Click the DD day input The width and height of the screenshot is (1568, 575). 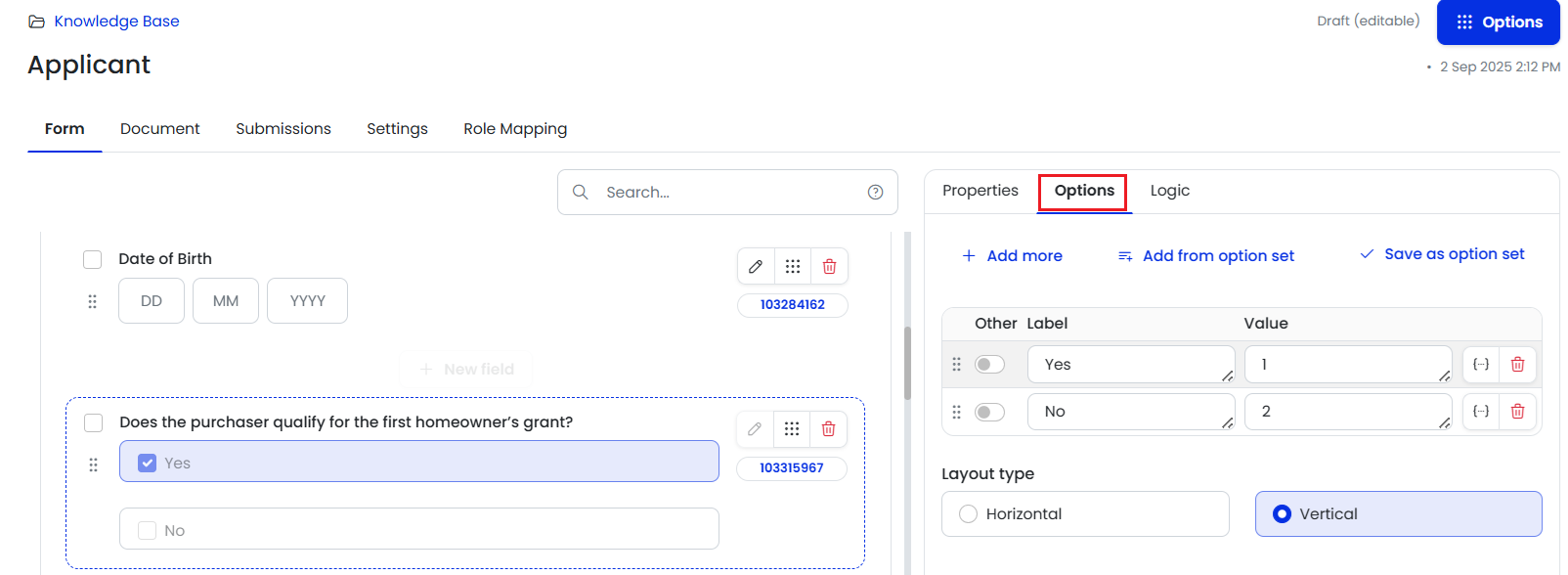coord(152,301)
